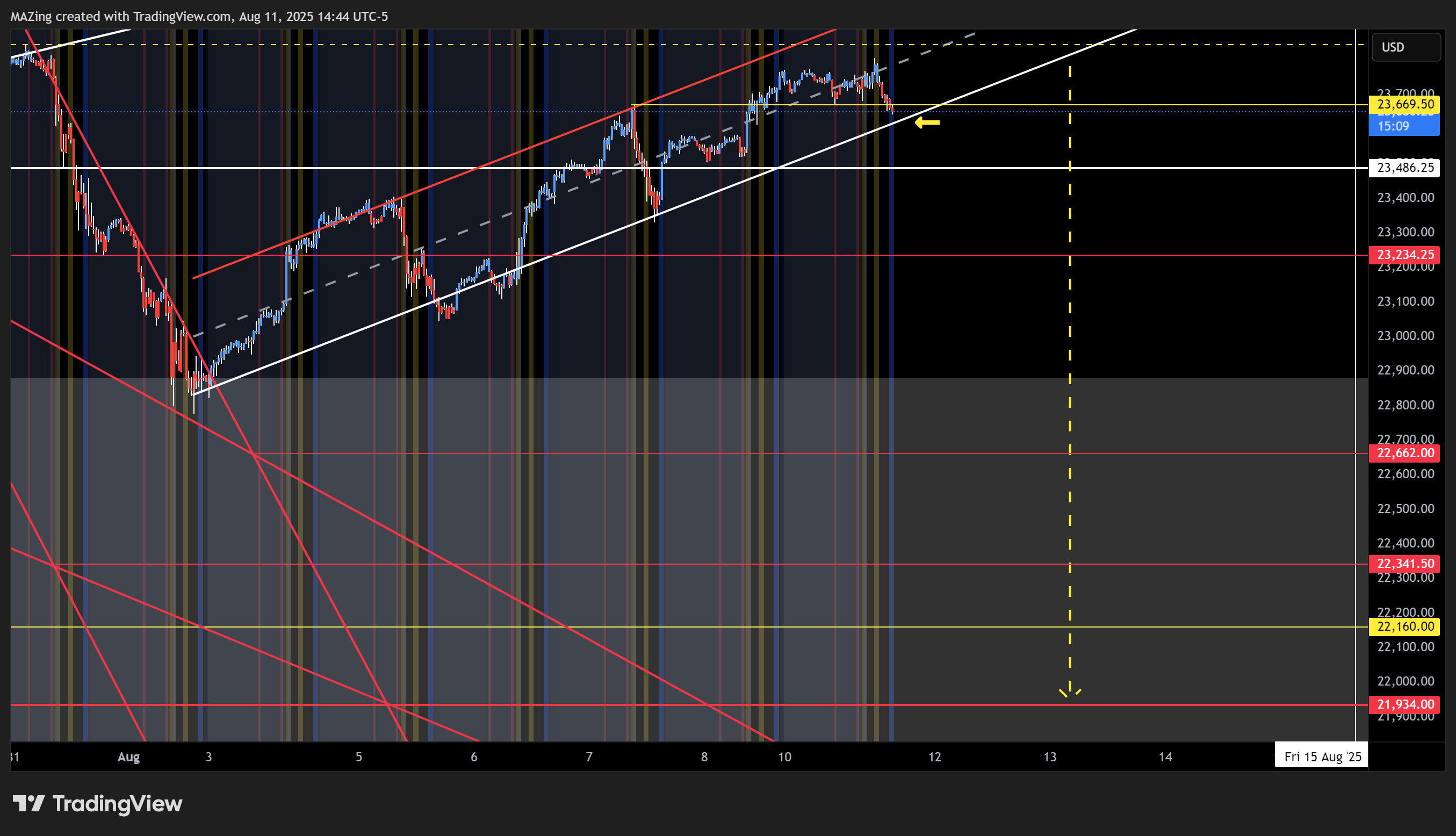1456x836 pixels.
Task: Select the red 22,662.00 price label
Action: point(1404,453)
